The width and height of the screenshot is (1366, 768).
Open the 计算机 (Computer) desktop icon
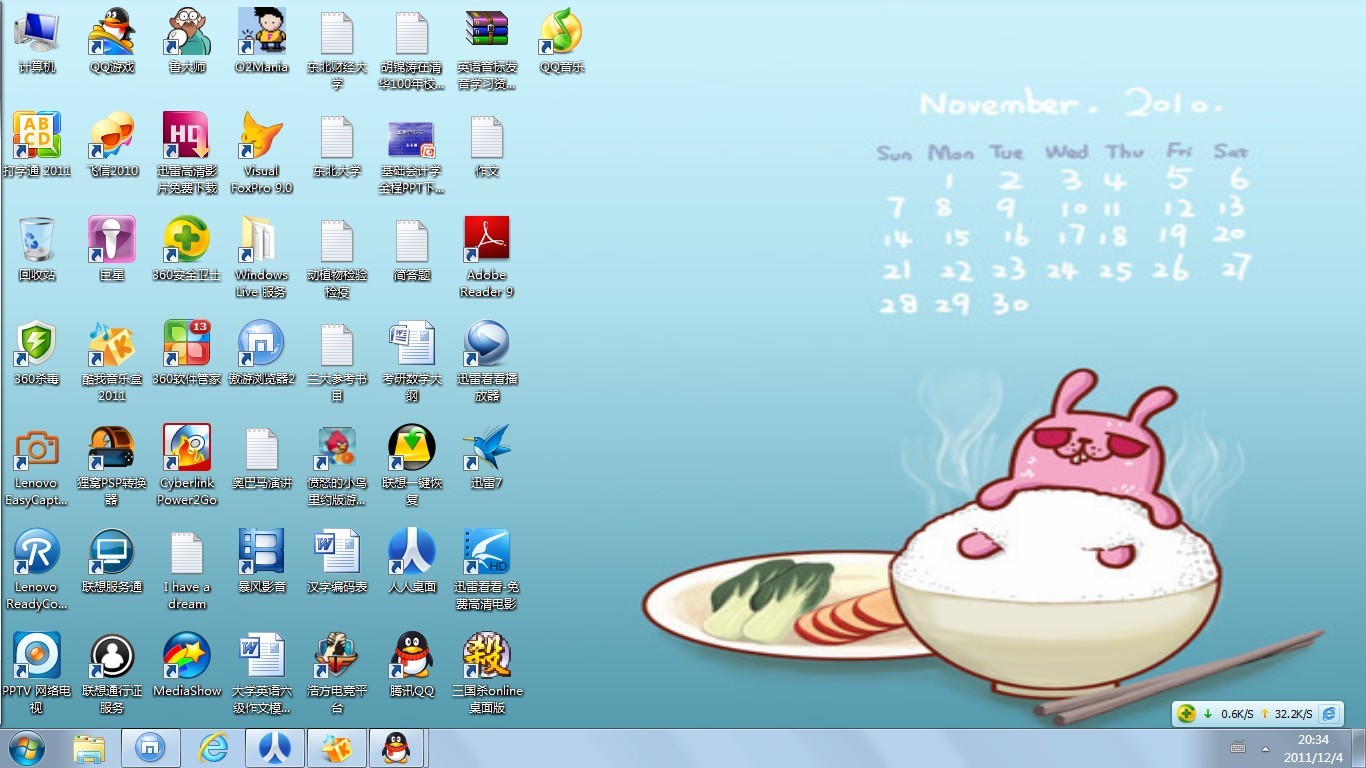pyautogui.click(x=37, y=41)
